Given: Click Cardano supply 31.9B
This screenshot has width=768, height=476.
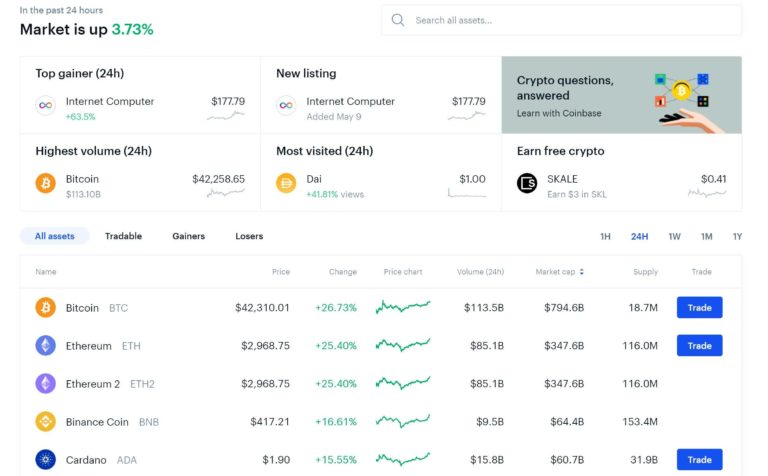Looking at the screenshot, I should pyautogui.click(x=644, y=460).
